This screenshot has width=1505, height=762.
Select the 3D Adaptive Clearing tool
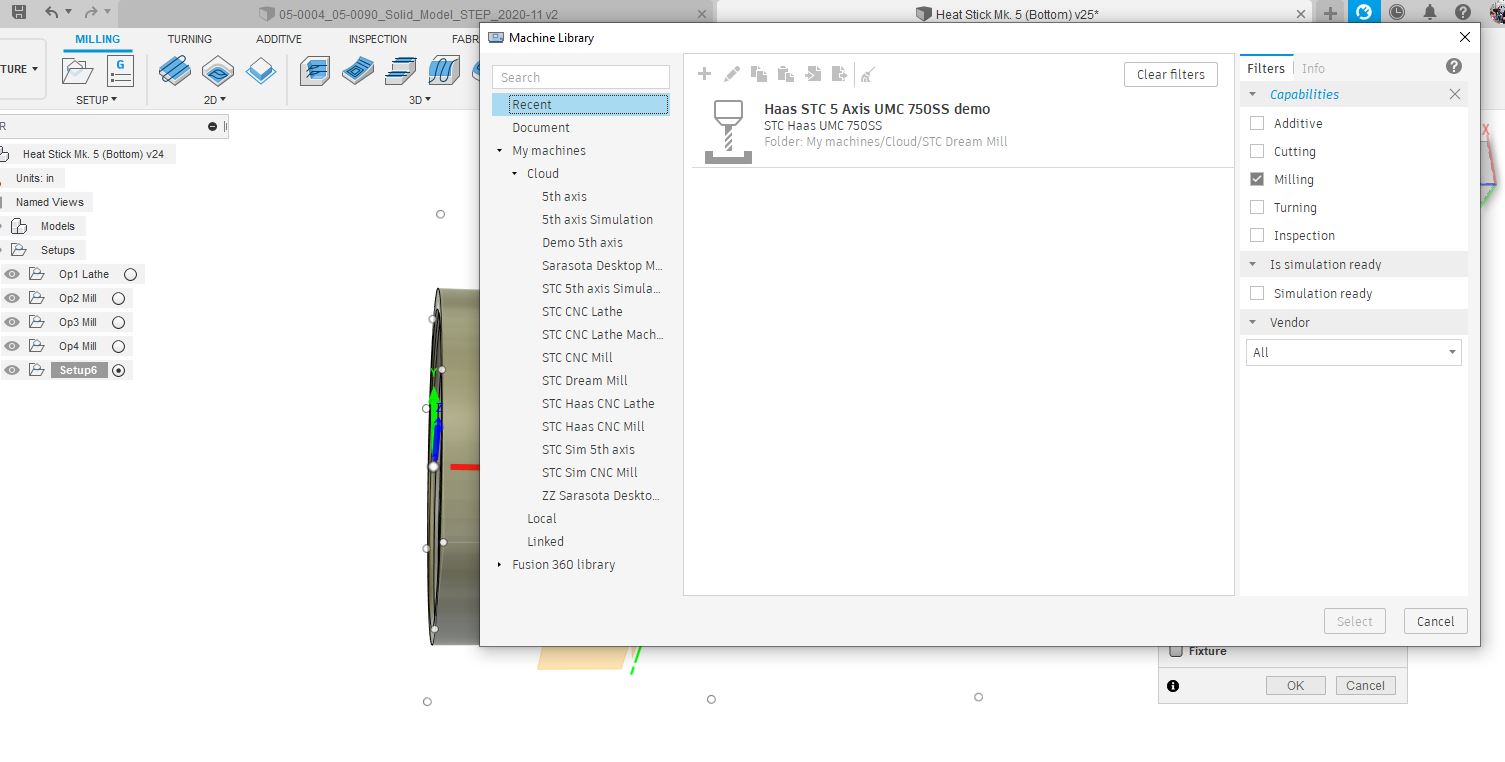tap(315, 71)
